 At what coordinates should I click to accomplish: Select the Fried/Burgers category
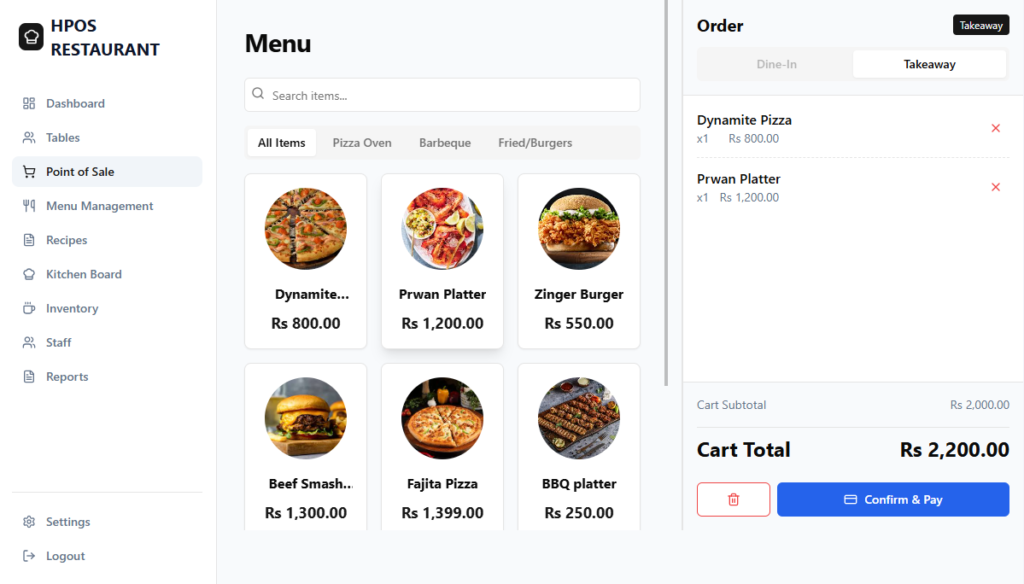535,142
